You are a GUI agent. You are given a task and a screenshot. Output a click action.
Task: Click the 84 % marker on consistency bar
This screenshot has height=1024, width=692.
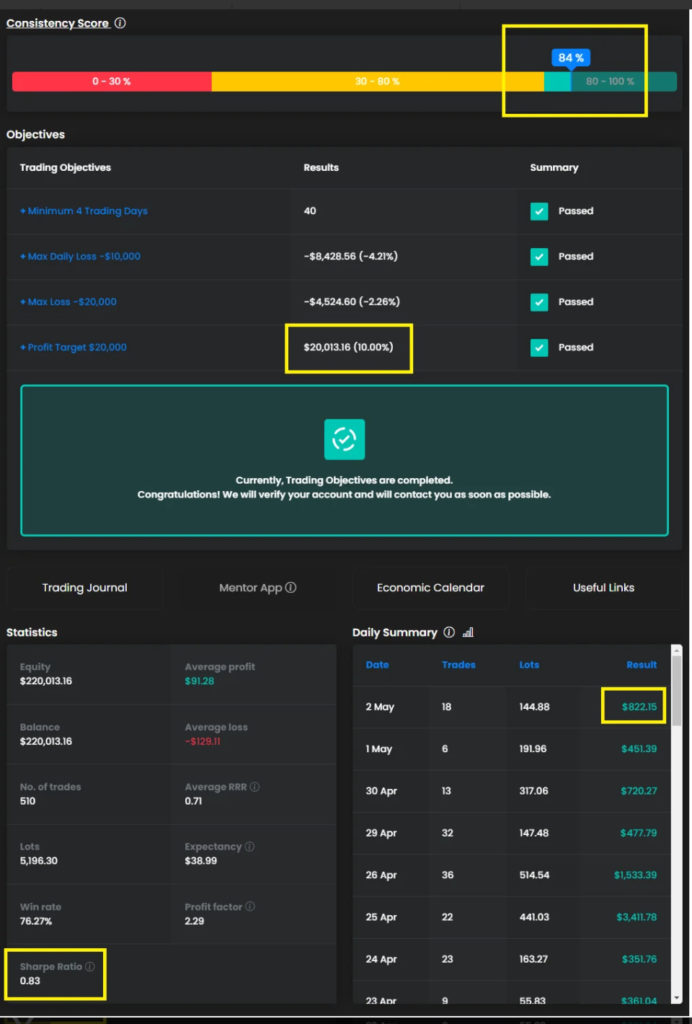pos(571,58)
